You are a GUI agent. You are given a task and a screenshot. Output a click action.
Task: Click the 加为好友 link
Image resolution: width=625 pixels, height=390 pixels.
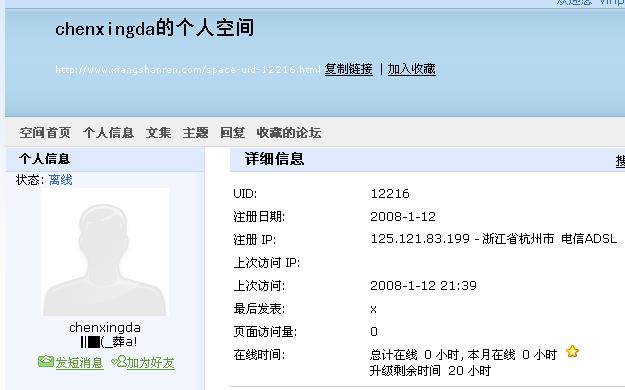150,362
